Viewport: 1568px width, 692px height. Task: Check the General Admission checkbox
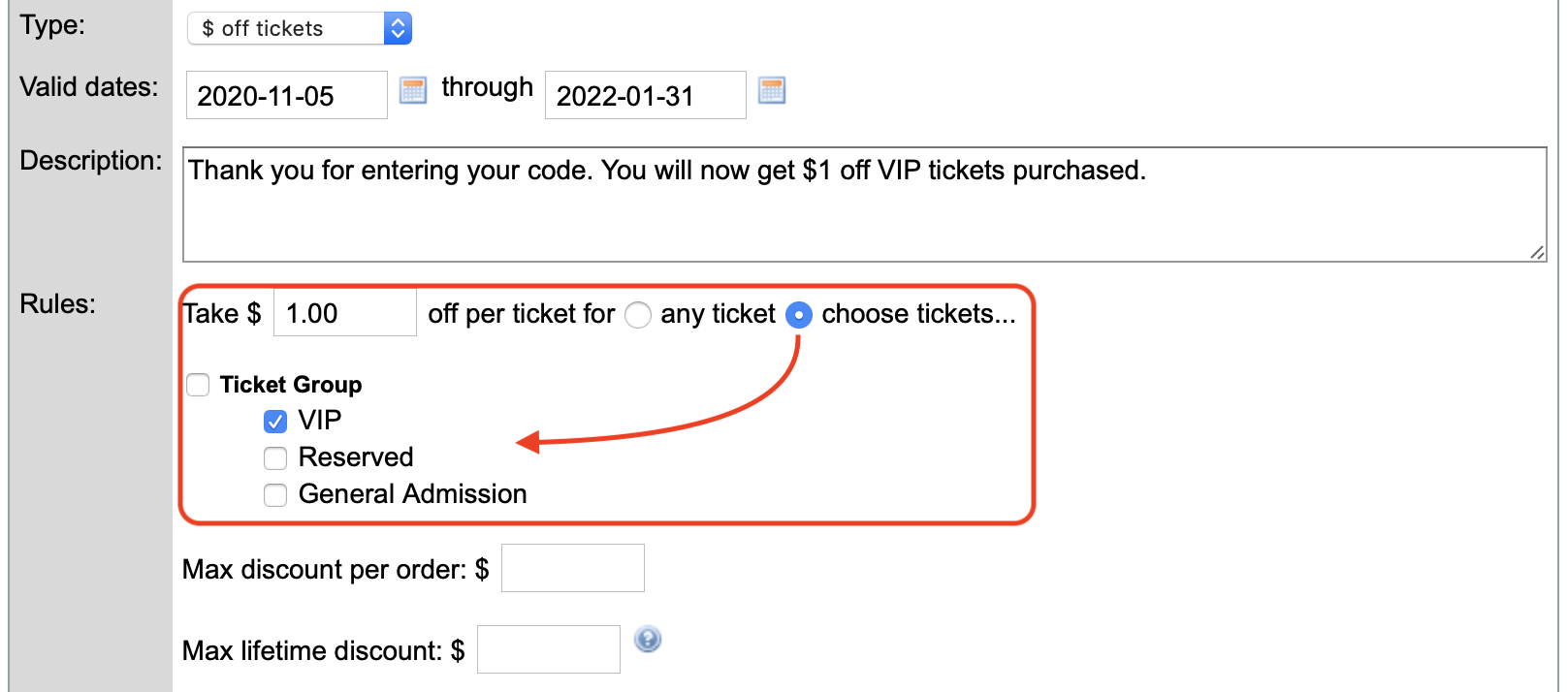pos(275,495)
